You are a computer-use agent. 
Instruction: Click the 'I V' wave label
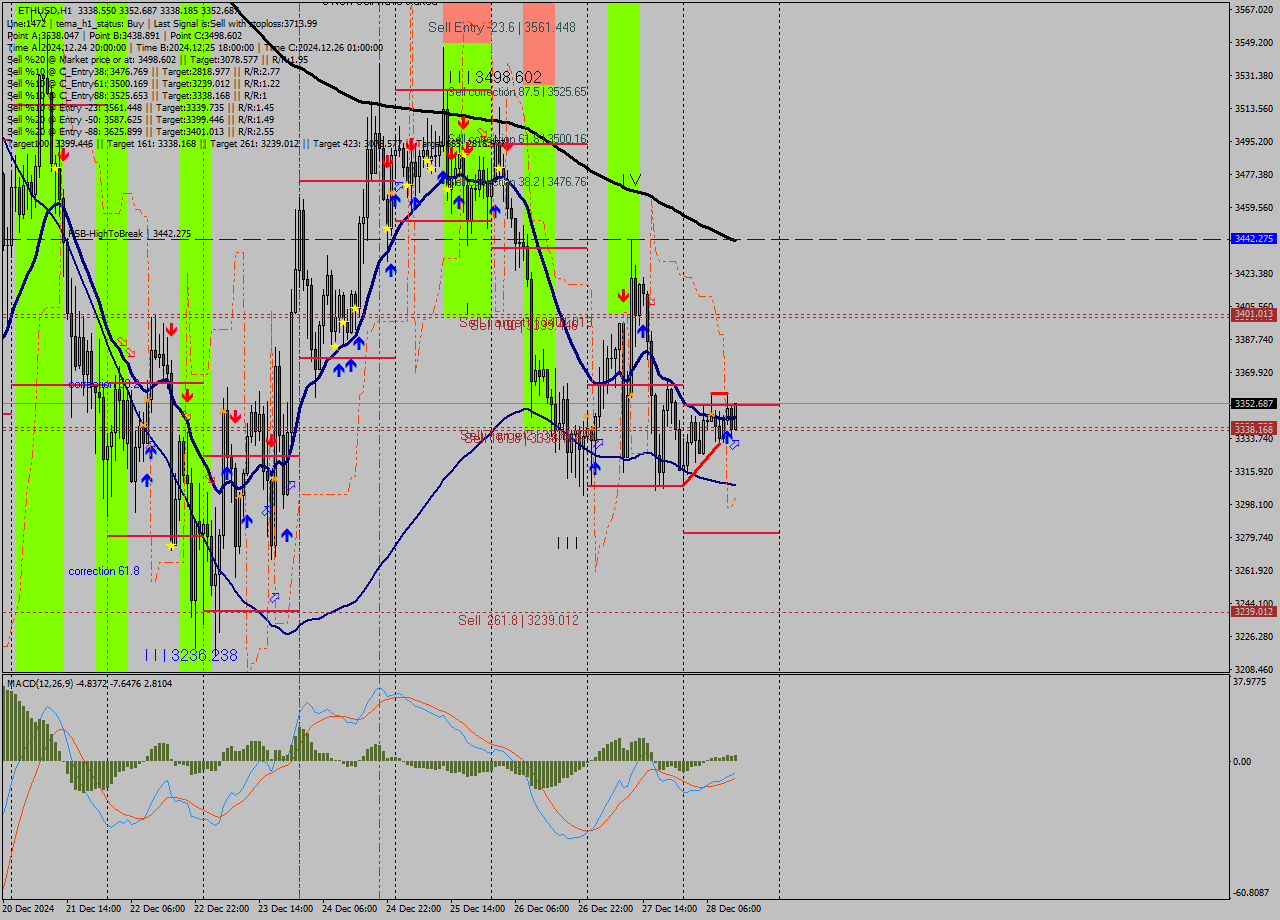coord(630,180)
